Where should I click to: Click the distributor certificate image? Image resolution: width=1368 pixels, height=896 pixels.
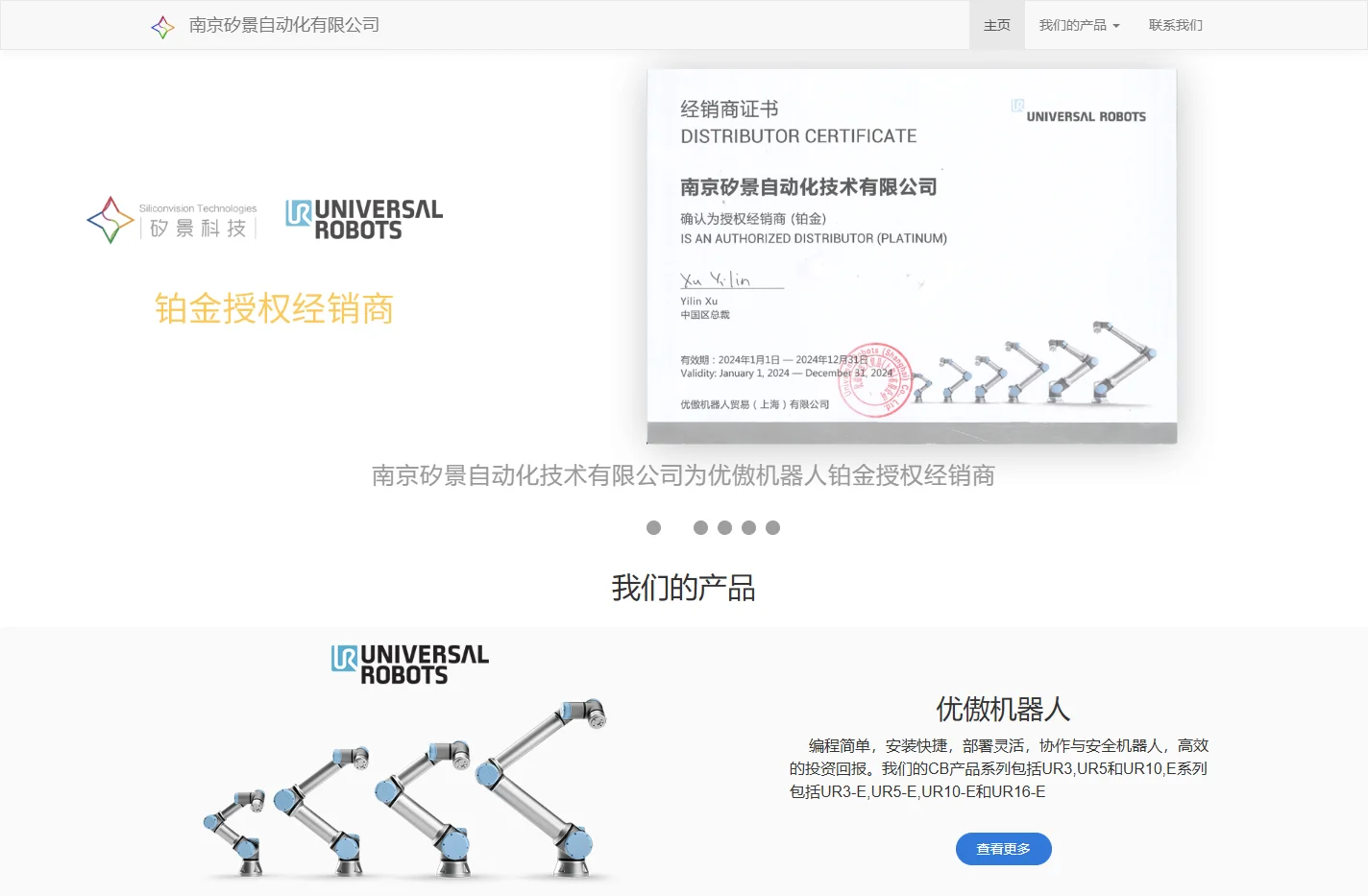[912, 255]
